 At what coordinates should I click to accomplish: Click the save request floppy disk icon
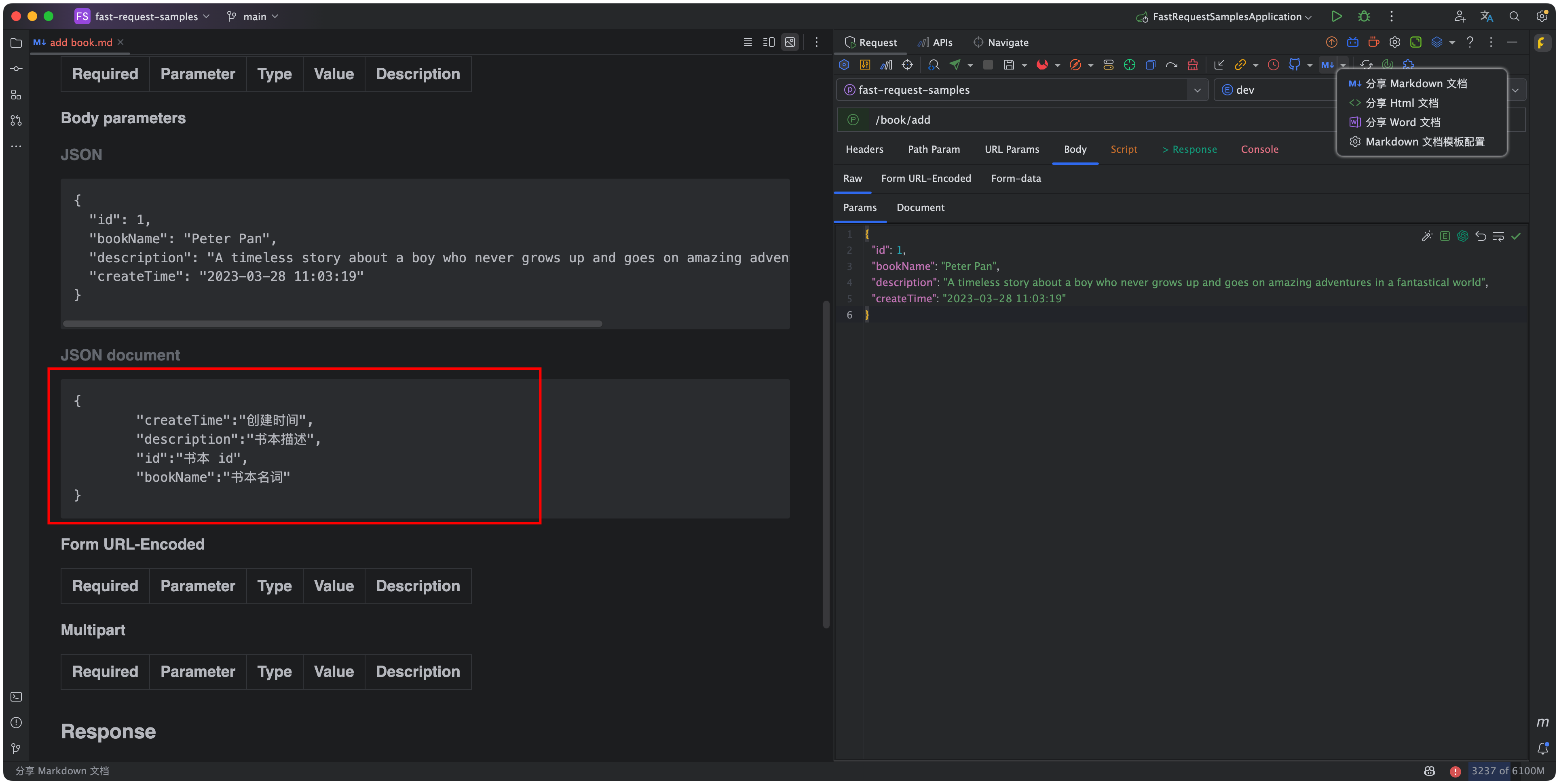pos(1008,65)
